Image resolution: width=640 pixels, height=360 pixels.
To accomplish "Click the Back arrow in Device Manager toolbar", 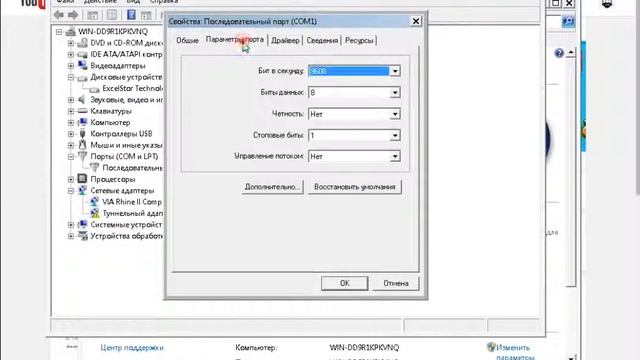I will coord(59,16).
